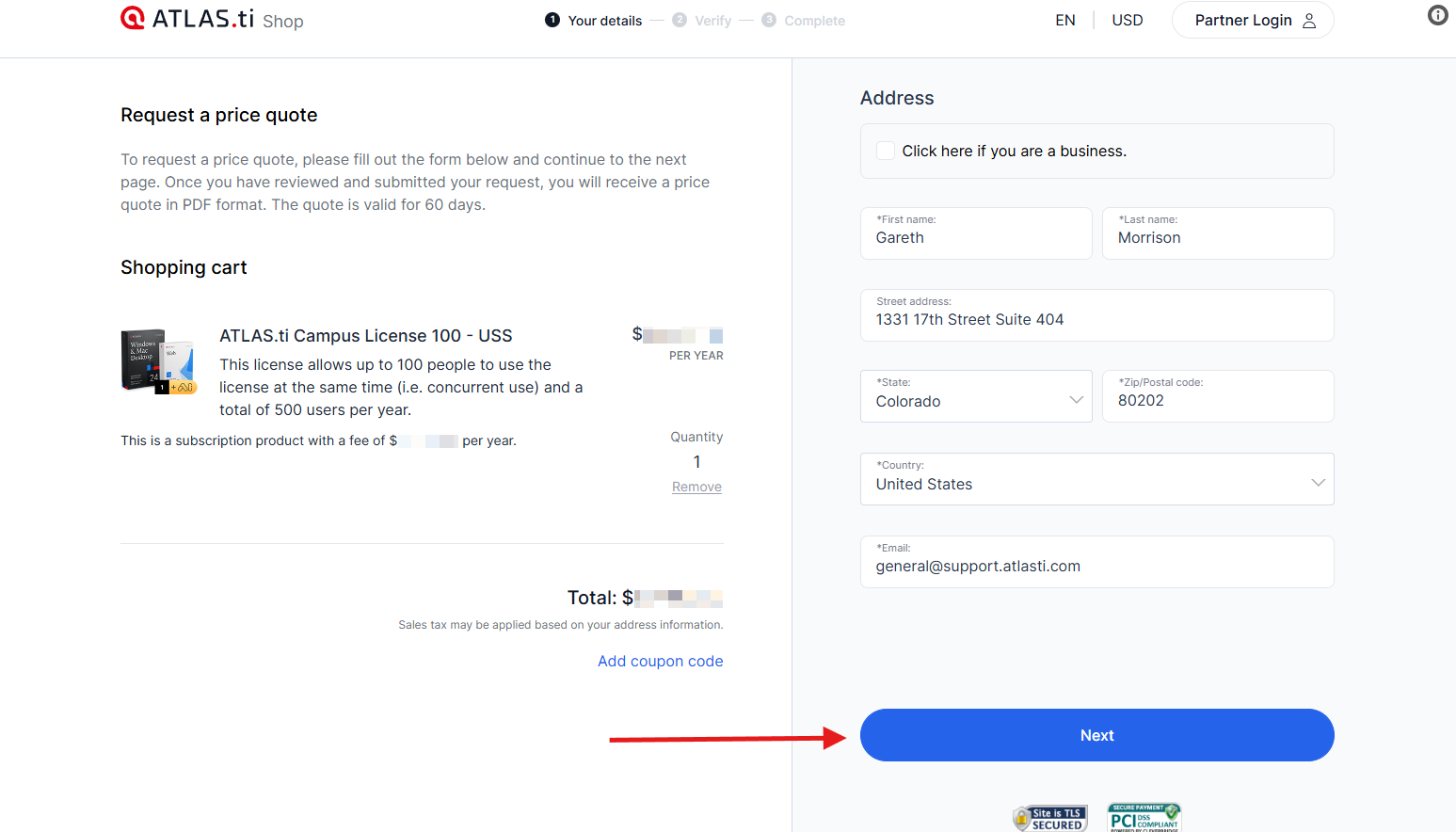Click the 'Total: $' amount text
1456x832 pixels.
[x=645, y=598]
